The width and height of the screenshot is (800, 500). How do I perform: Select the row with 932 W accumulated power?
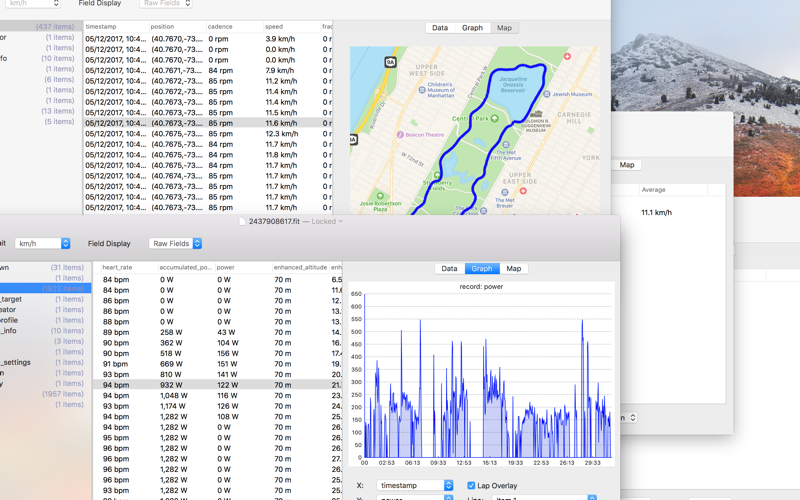[x=218, y=385]
